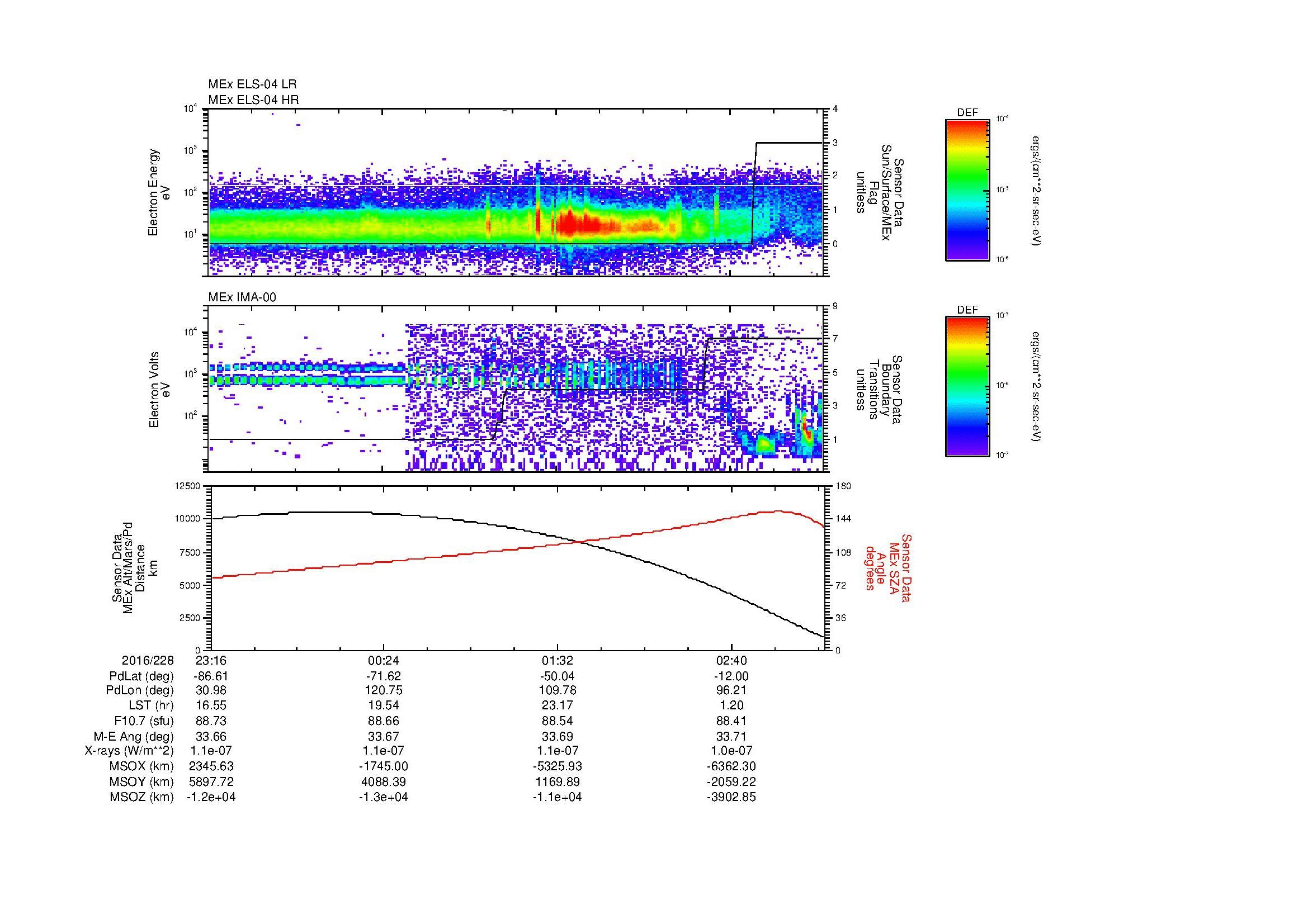1308x924 pixels.
Task: Click F10.7 value 88.41
Action: coord(731,721)
